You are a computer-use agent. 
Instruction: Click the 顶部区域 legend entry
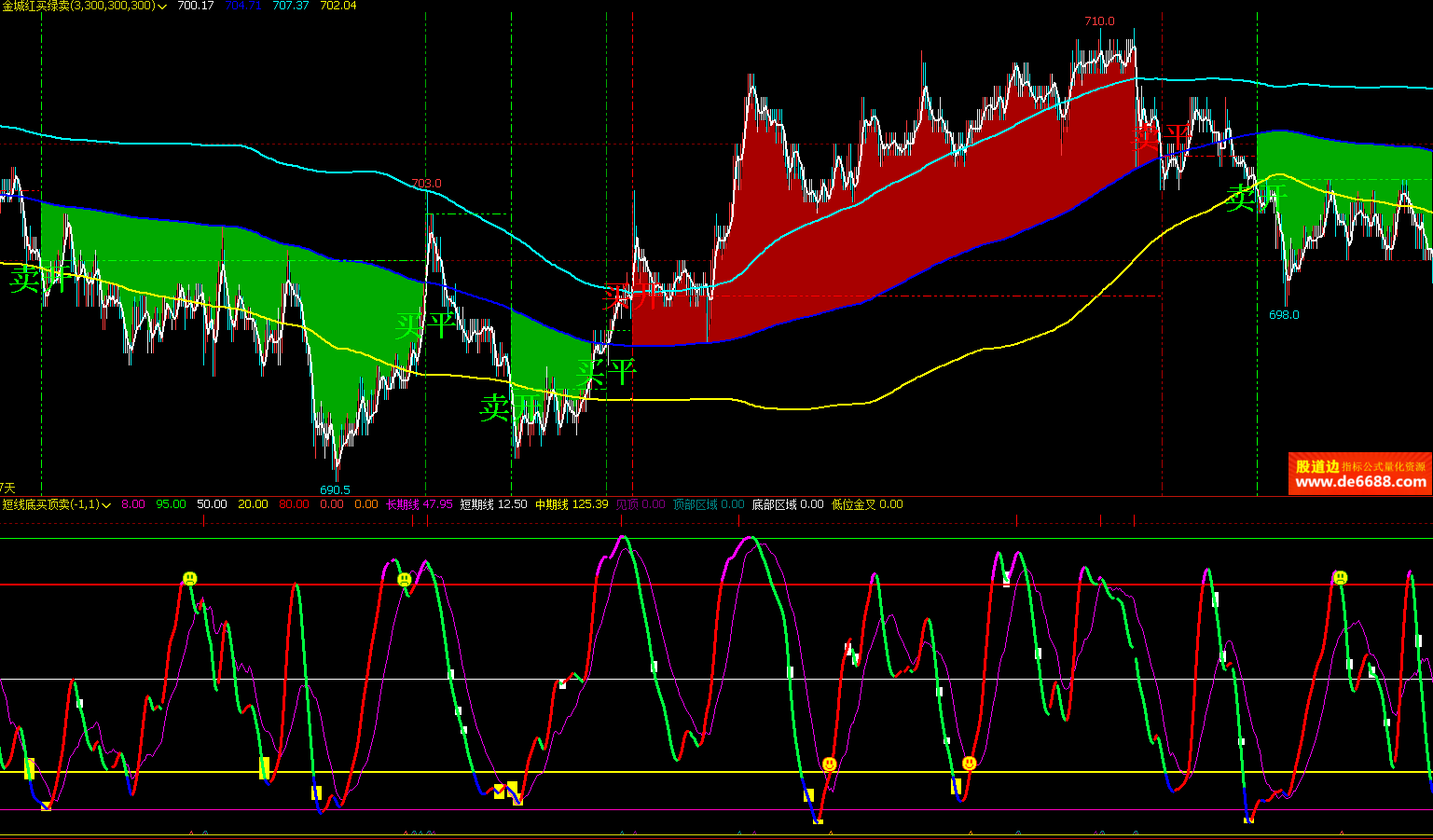click(x=708, y=504)
